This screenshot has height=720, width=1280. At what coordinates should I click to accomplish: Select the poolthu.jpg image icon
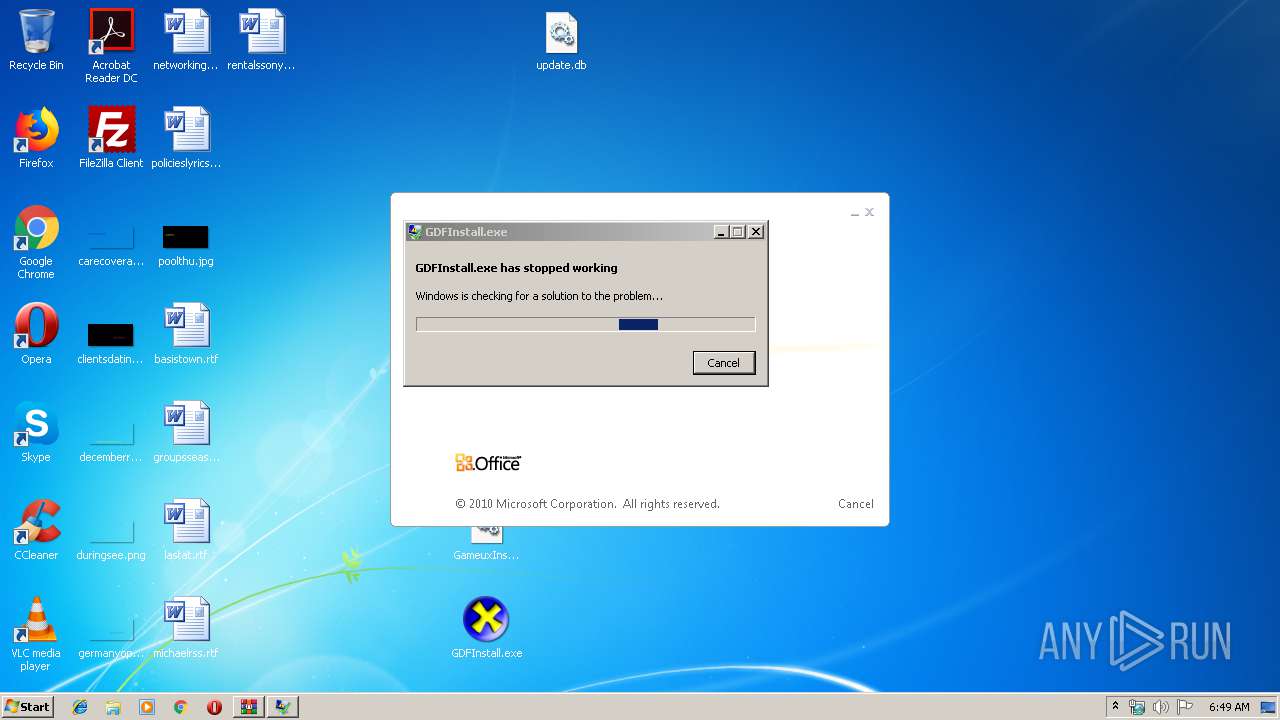pyautogui.click(x=186, y=246)
